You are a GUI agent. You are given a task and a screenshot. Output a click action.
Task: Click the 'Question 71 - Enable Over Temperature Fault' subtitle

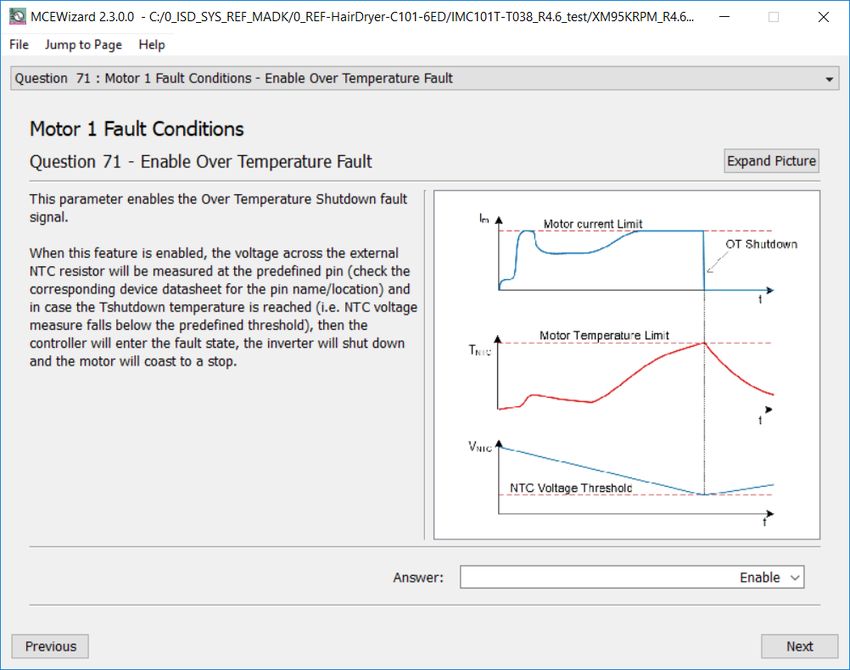(201, 162)
